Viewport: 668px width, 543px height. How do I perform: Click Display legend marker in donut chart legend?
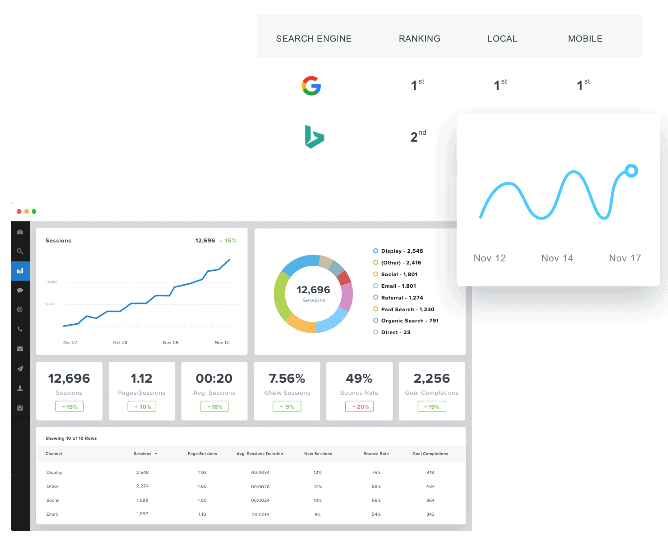click(x=375, y=251)
